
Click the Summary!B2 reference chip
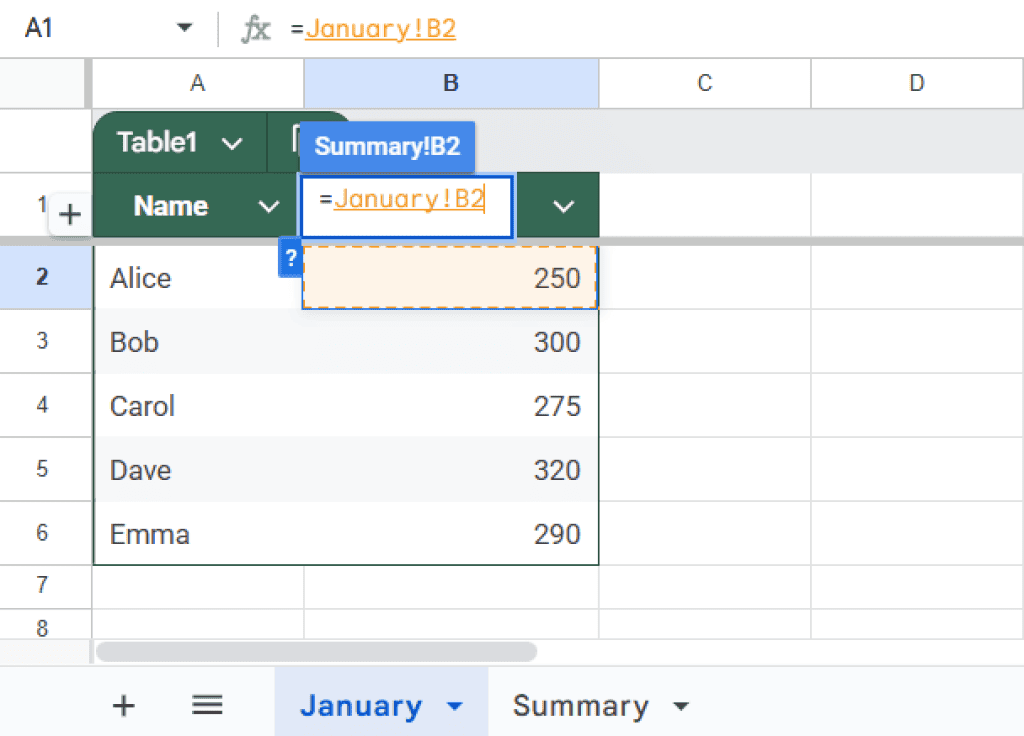[387, 146]
